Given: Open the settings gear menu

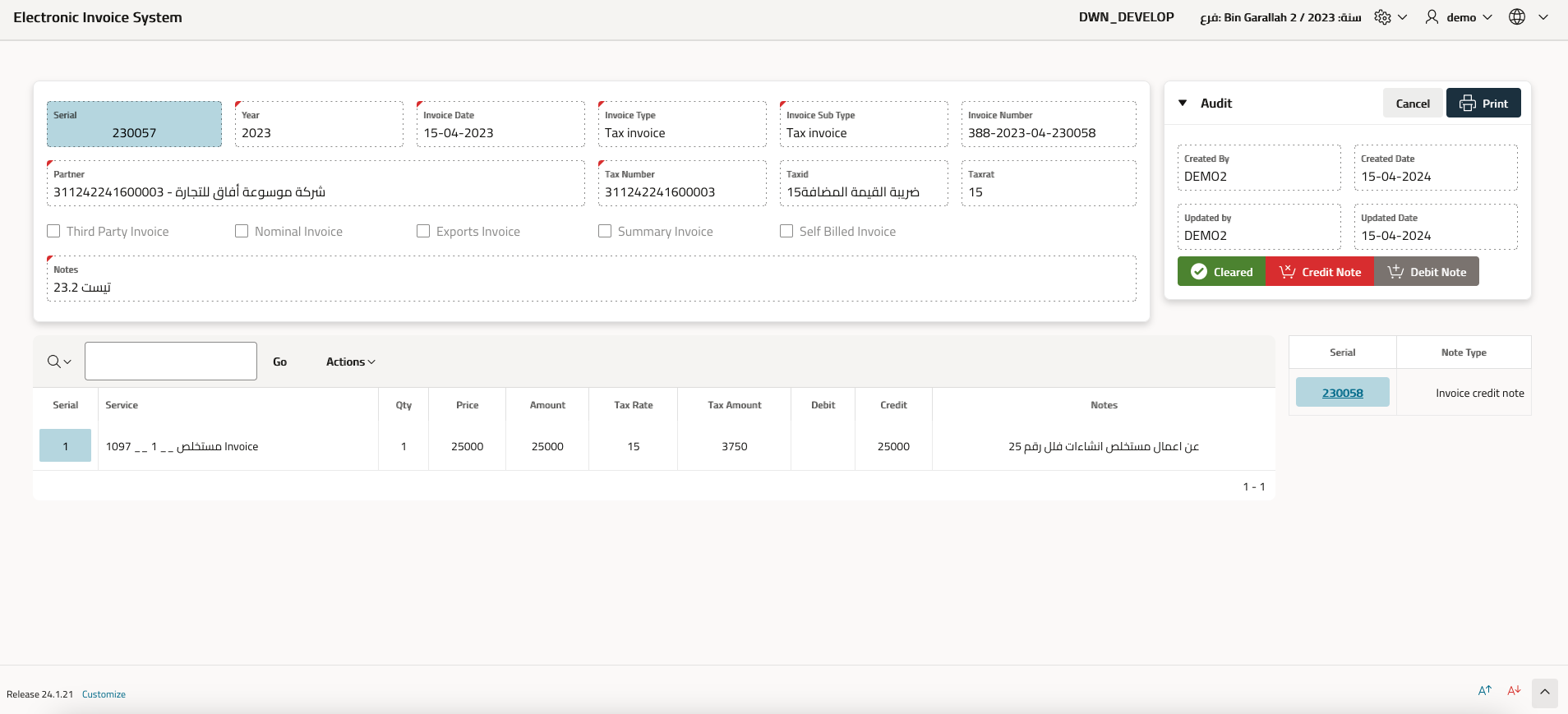Looking at the screenshot, I should coord(1383,17).
